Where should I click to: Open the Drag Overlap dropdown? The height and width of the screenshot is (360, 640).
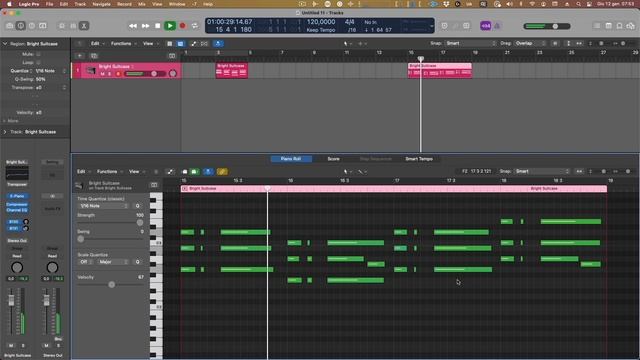coord(530,43)
